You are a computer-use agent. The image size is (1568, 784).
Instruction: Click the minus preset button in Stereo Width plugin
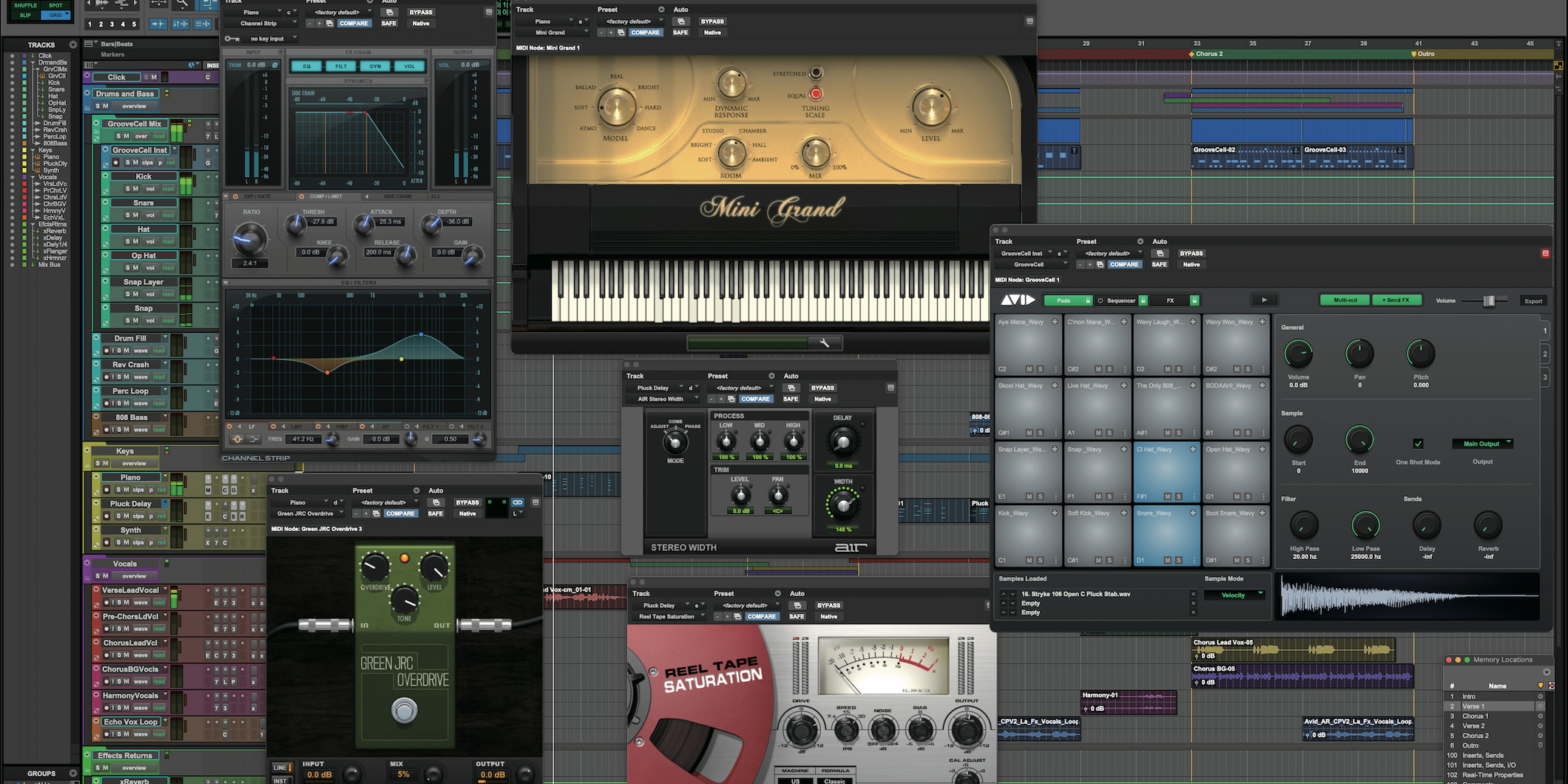712,399
